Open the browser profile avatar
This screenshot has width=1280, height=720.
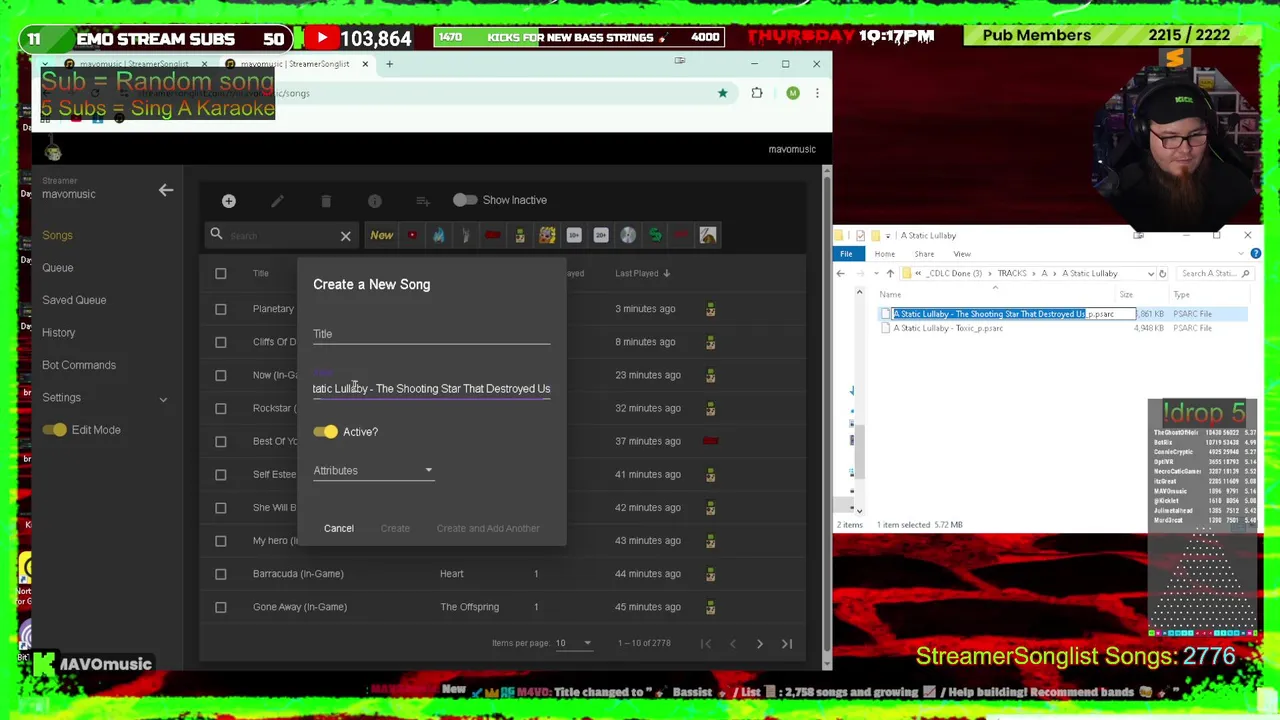pos(792,93)
